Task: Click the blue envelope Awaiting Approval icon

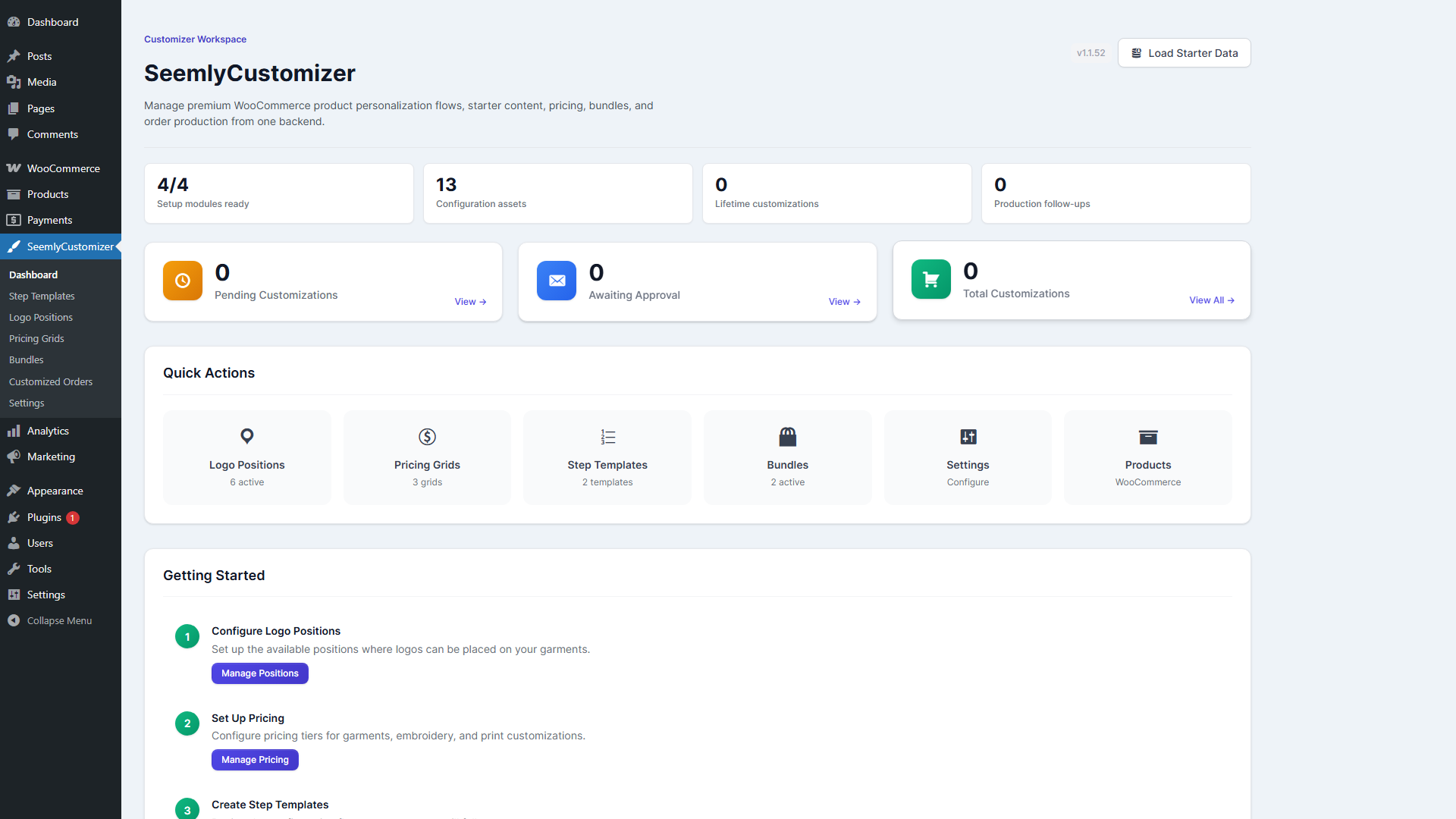Action: pos(557,281)
